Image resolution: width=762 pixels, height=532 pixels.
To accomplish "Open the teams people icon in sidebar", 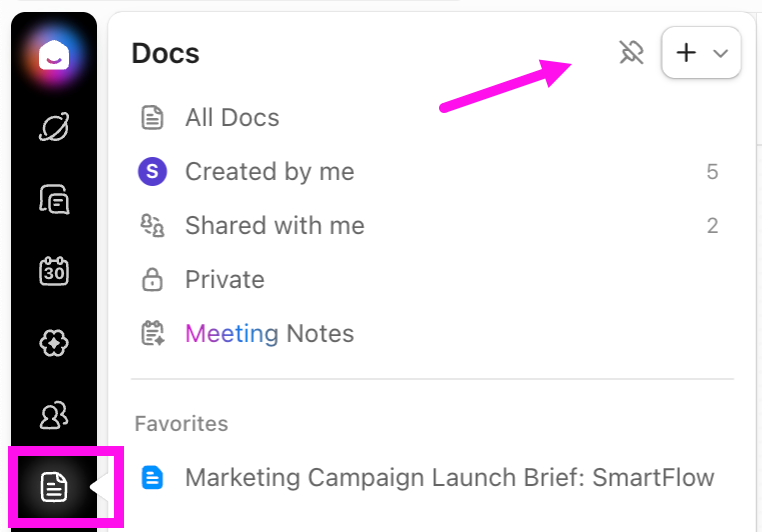I will (53, 414).
